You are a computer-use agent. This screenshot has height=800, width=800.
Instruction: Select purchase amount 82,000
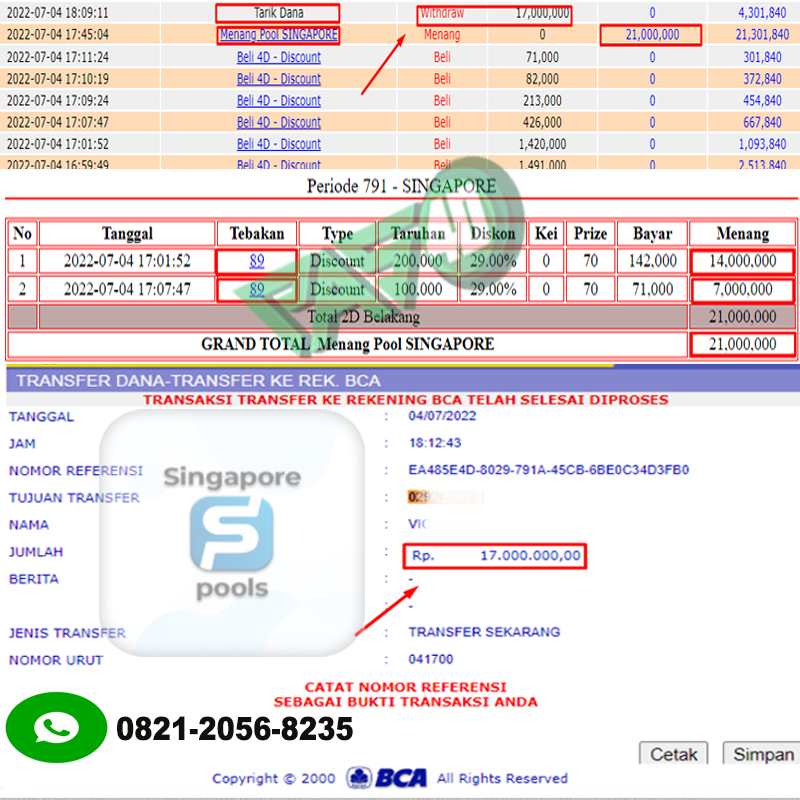pos(542,79)
